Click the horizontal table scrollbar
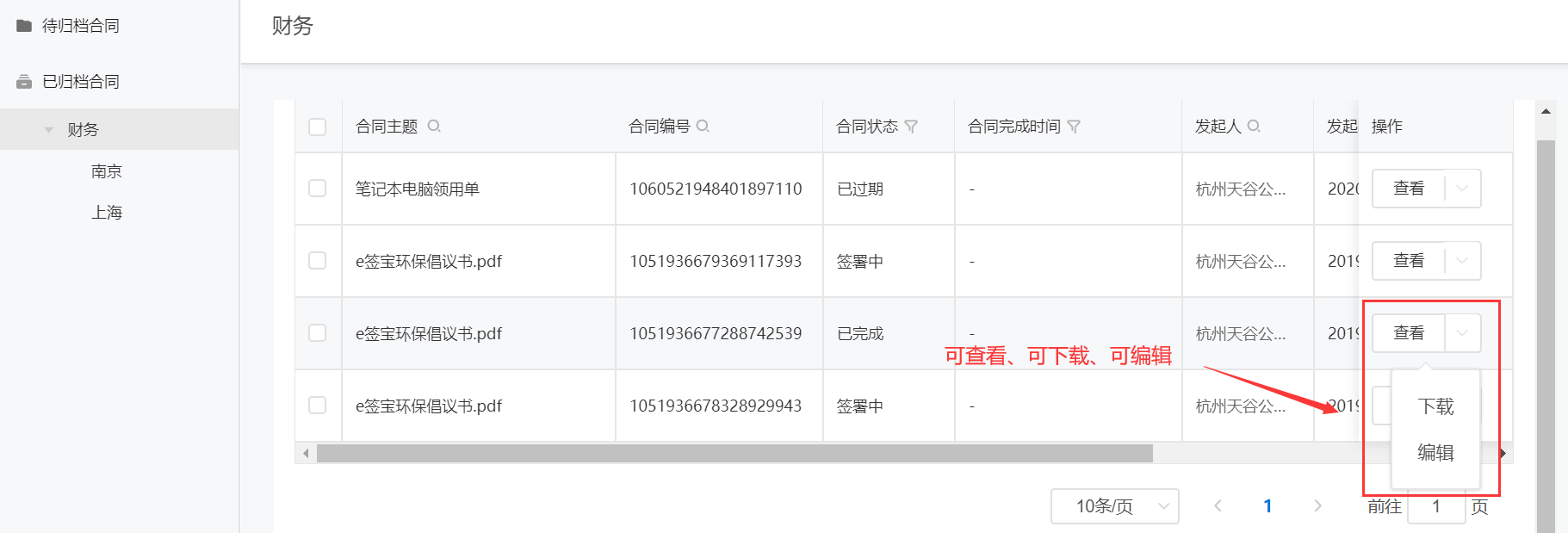This screenshot has width=1568, height=533. pos(734,454)
